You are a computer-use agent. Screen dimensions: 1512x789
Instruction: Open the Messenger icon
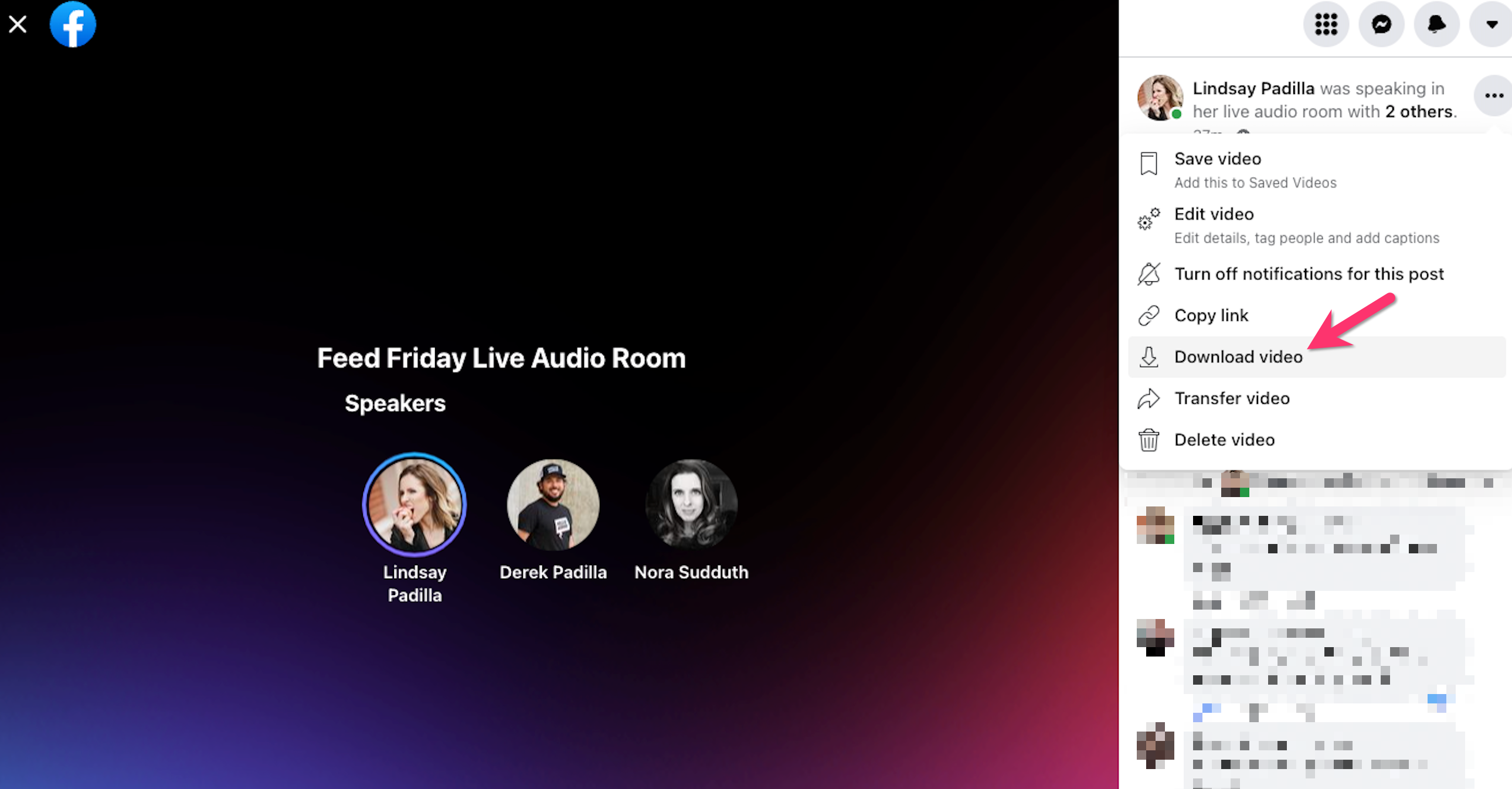coord(1381,24)
